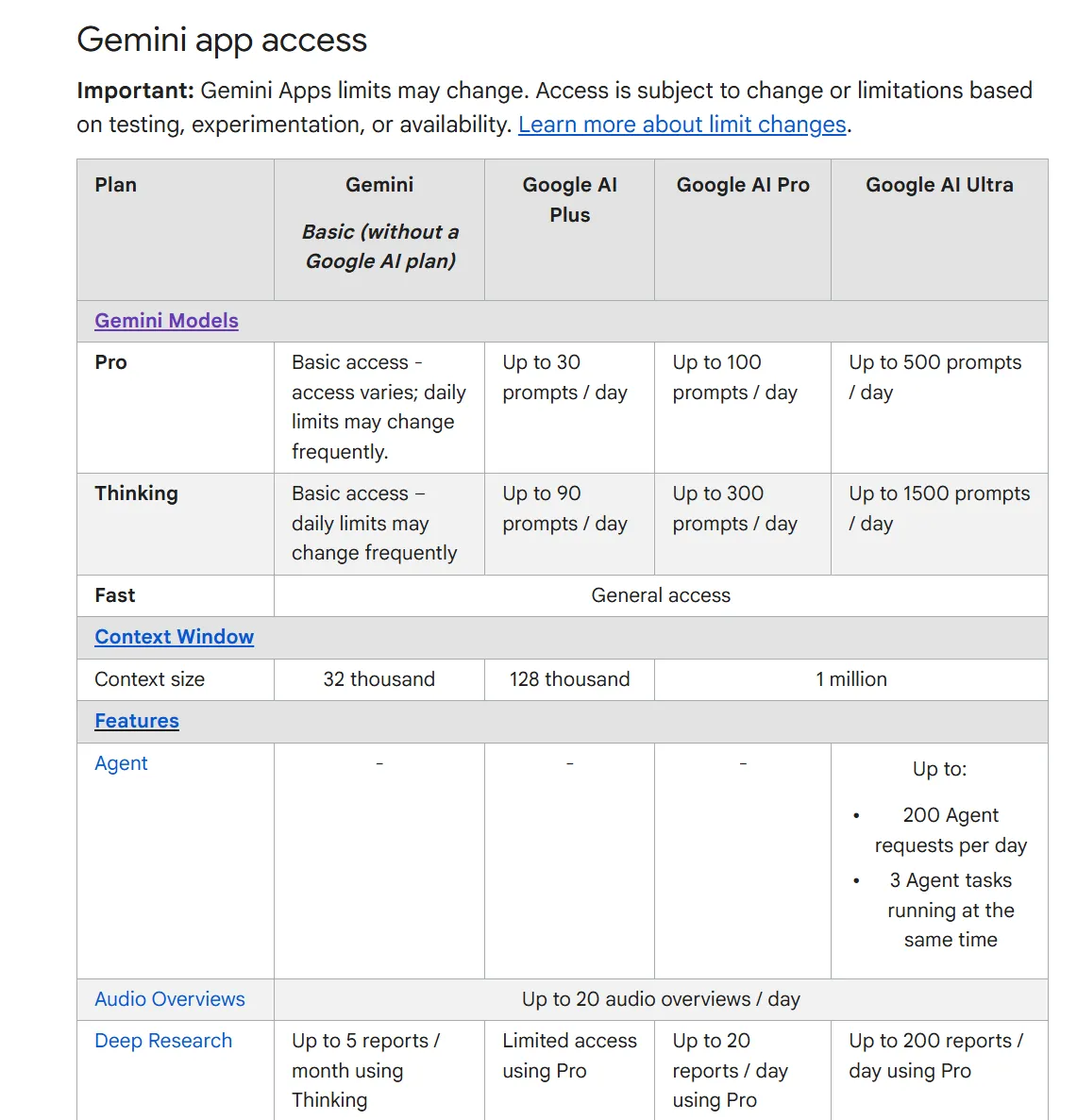This screenshot has height=1120, width=1077.
Task: Open the Agent feature link
Action: [121, 763]
